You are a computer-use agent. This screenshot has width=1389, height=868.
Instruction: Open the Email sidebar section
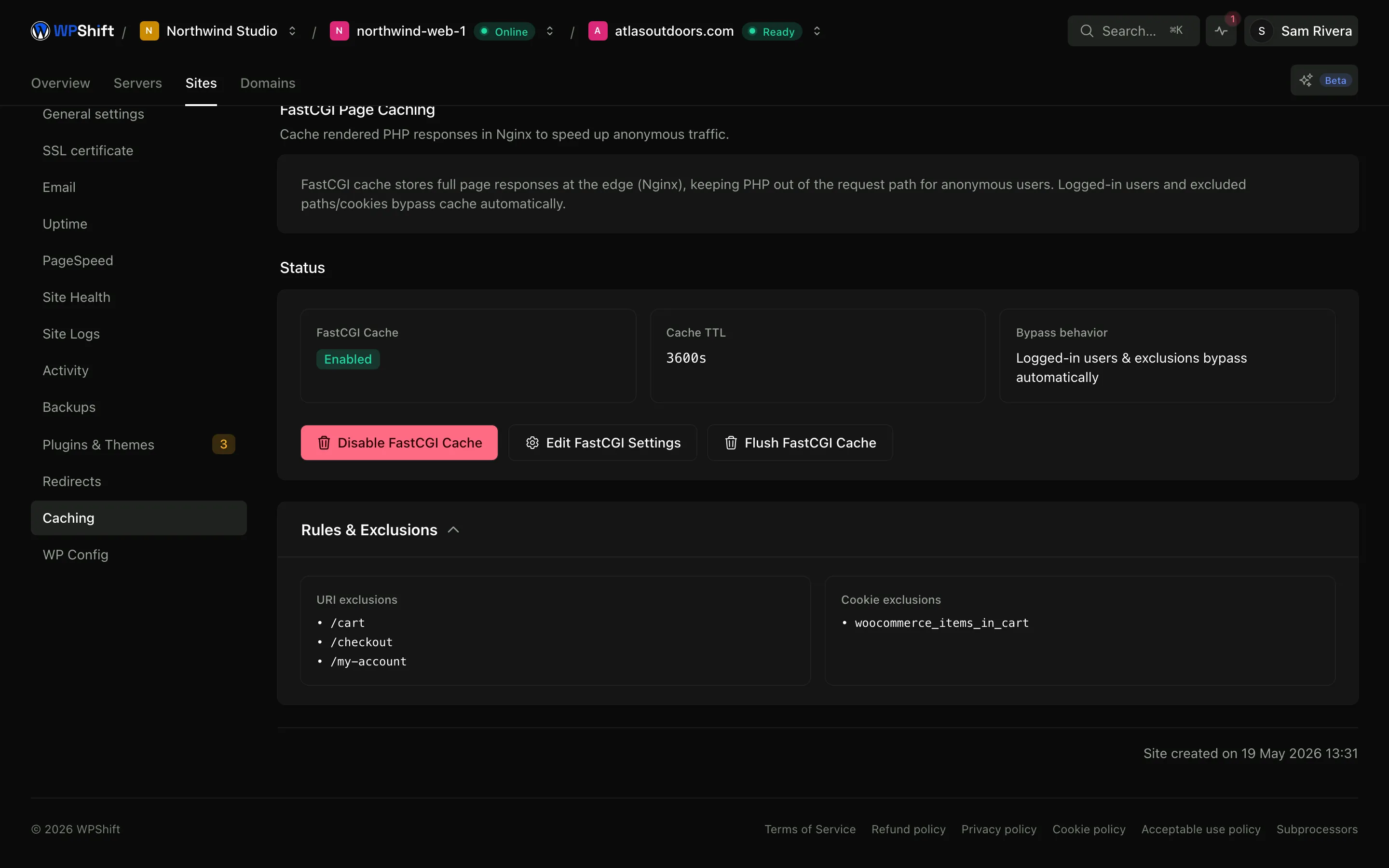[139, 188]
